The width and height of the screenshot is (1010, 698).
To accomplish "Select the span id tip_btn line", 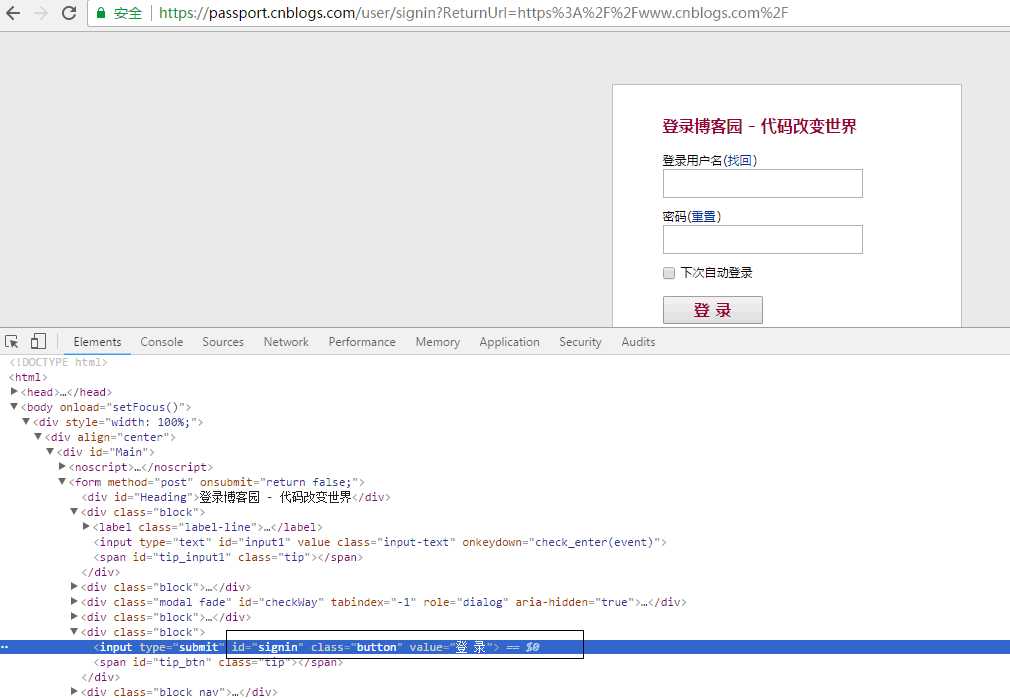I will (218, 662).
